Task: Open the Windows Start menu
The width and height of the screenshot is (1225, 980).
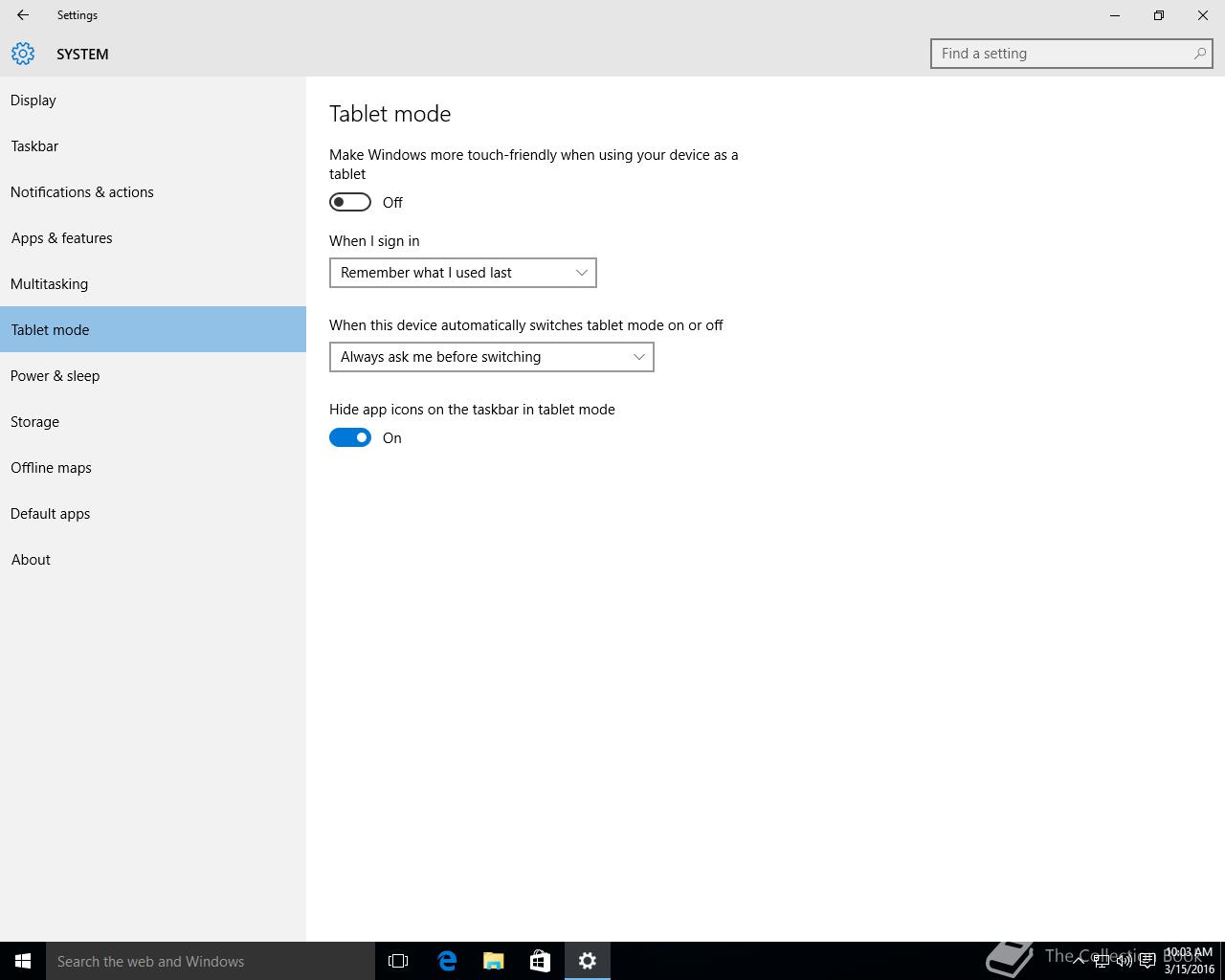Action: 23,961
